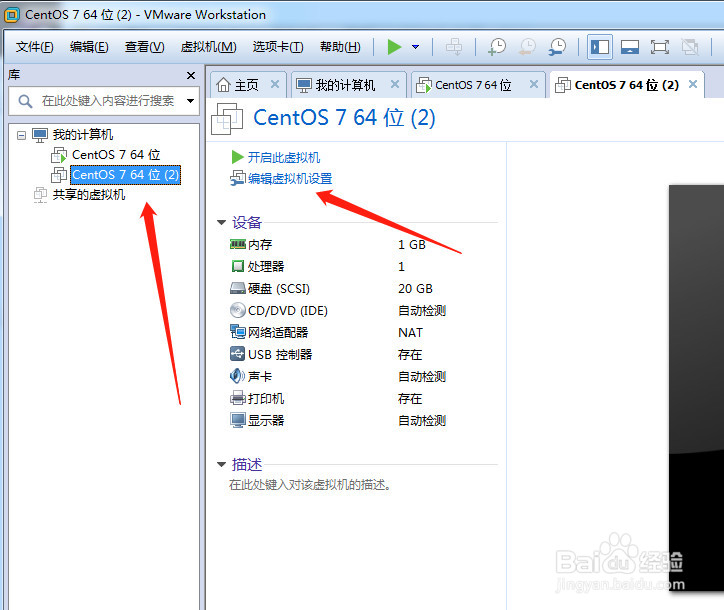Close the 我的计算机 tab
Screen dimensions: 724x610
[x=395, y=84]
